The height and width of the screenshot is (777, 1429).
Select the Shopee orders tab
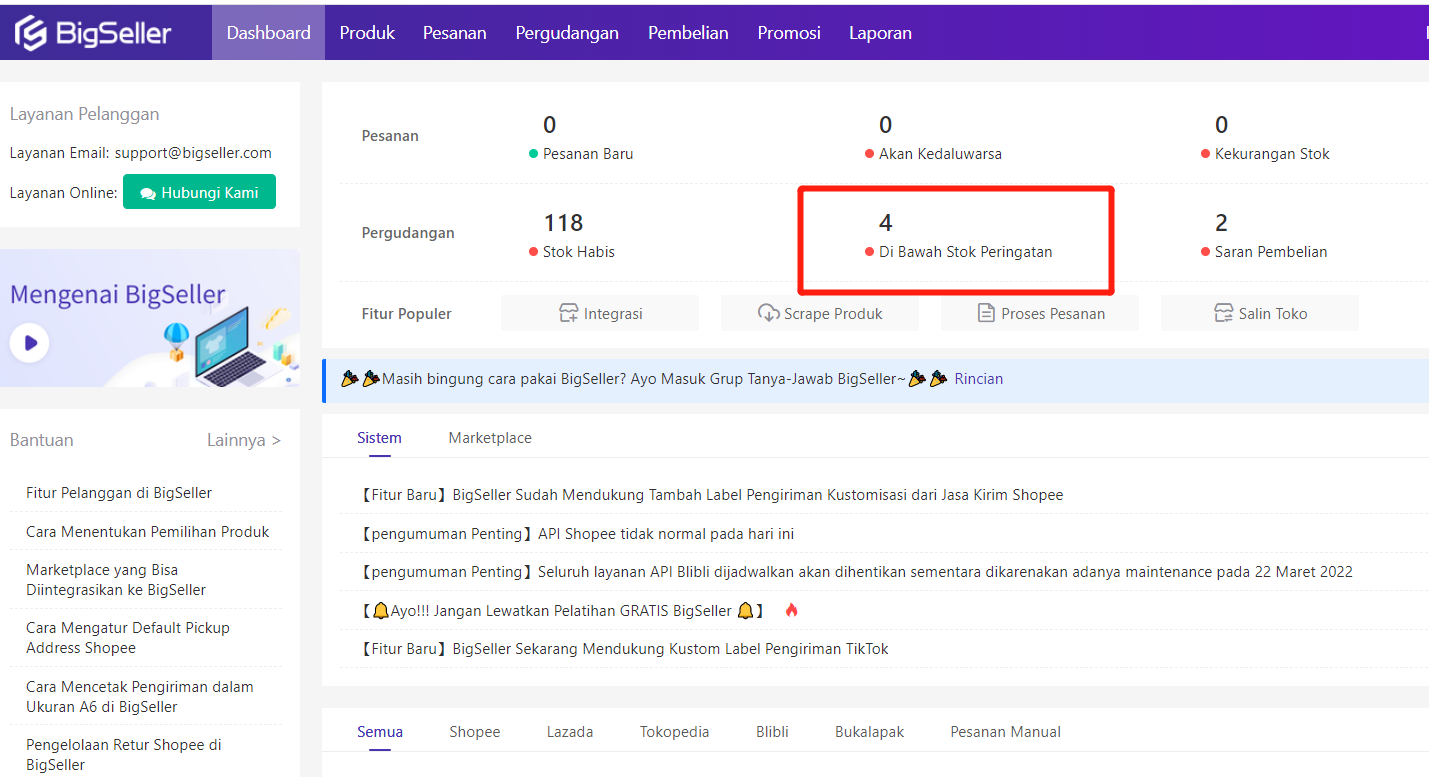tap(474, 732)
